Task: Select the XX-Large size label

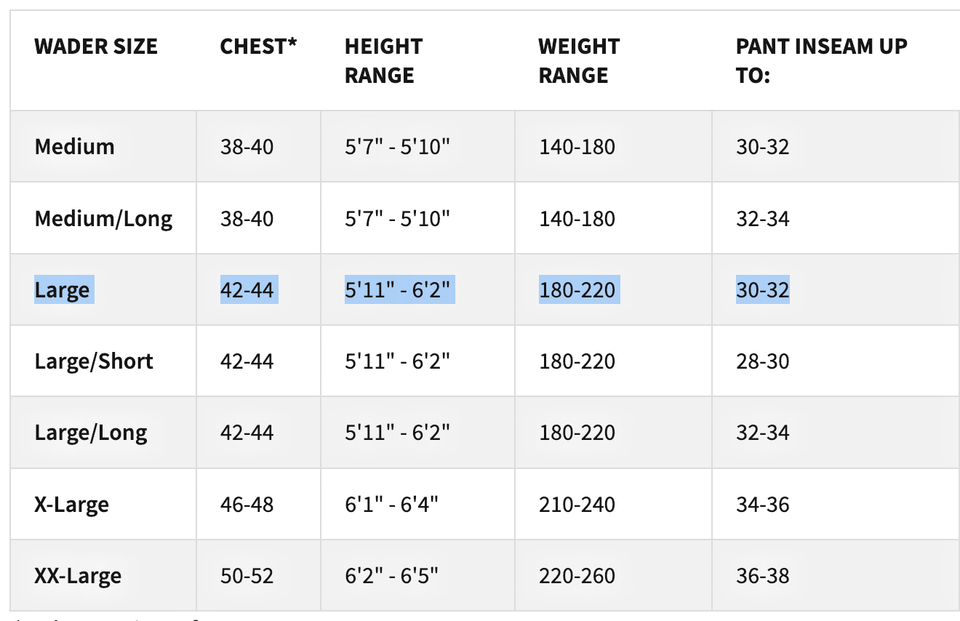Action: pyautogui.click(x=78, y=577)
